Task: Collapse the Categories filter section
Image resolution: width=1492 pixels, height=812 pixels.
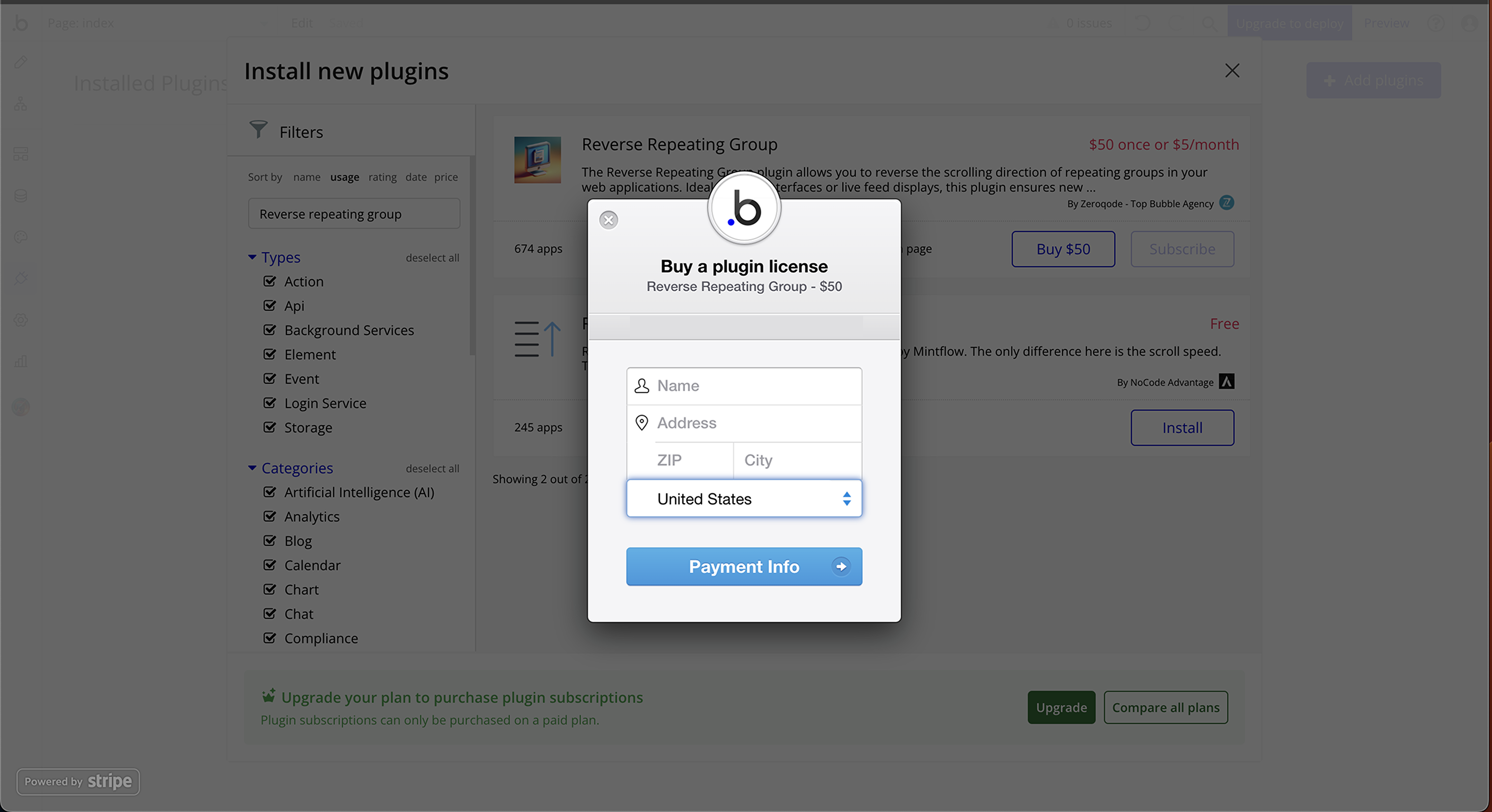Action: [252, 468]
